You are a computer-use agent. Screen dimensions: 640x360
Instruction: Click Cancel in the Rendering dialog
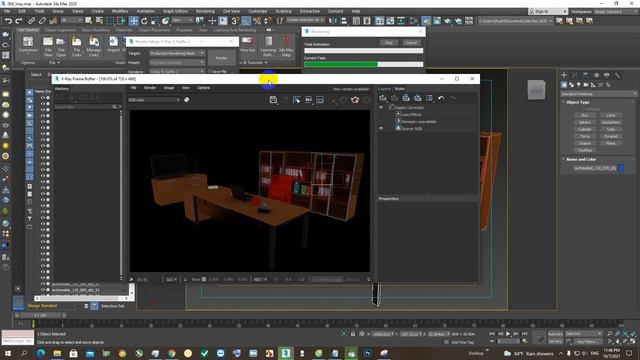pos(411,42)
